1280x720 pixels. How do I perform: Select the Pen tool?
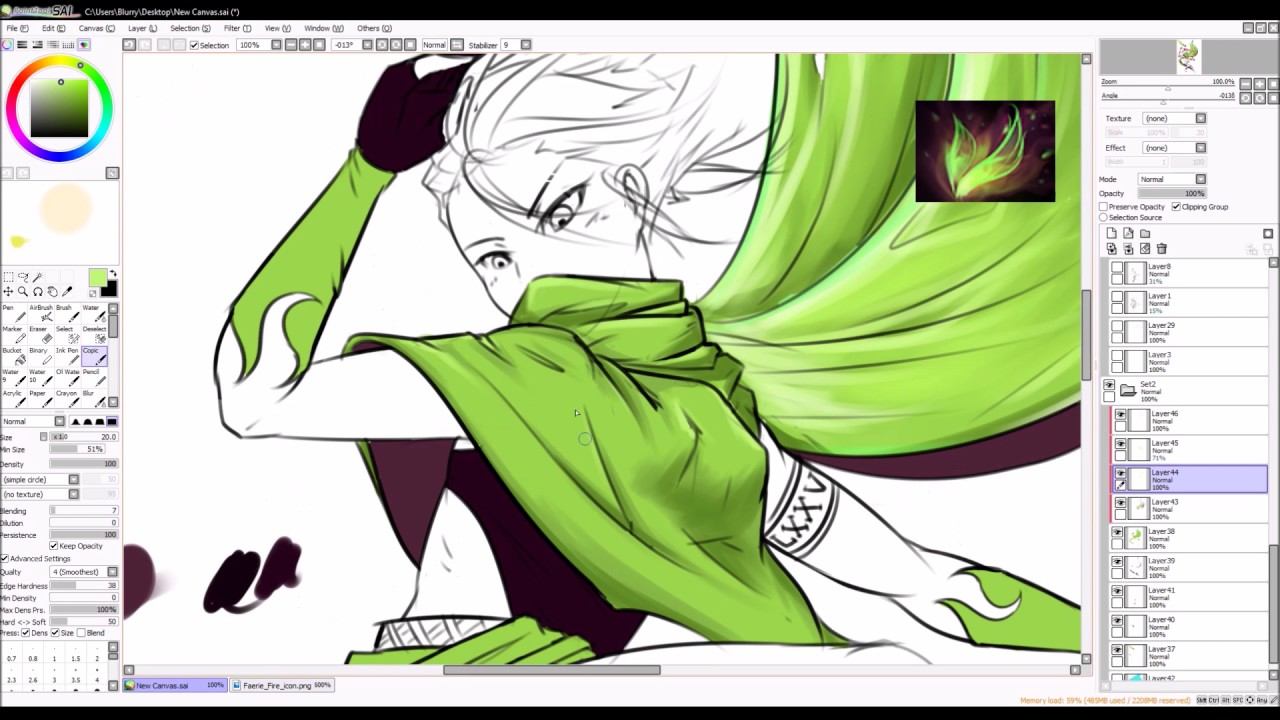[15, 314]
